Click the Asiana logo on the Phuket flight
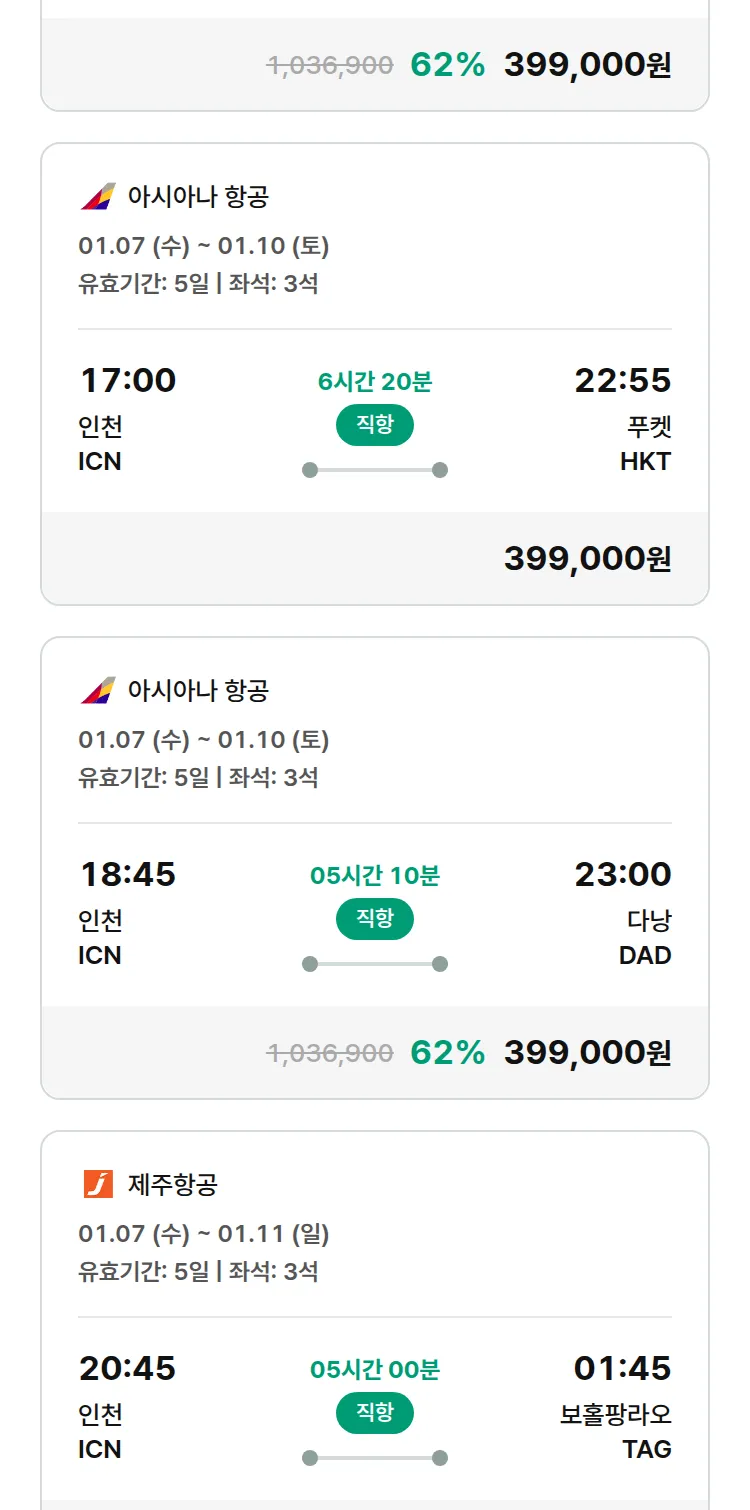The height and width of the screenshot is (1510, 750). pos(98,196)
